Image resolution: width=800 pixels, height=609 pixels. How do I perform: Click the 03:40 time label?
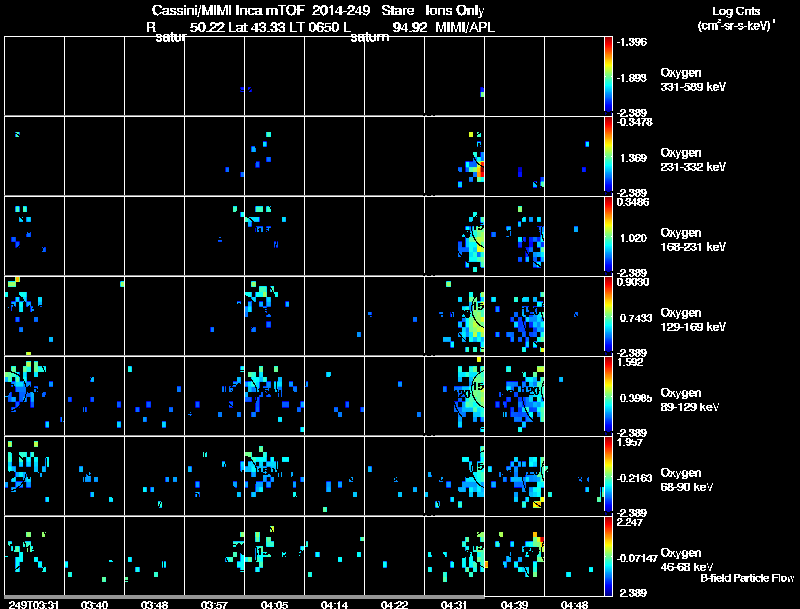[x=94, y=604]
